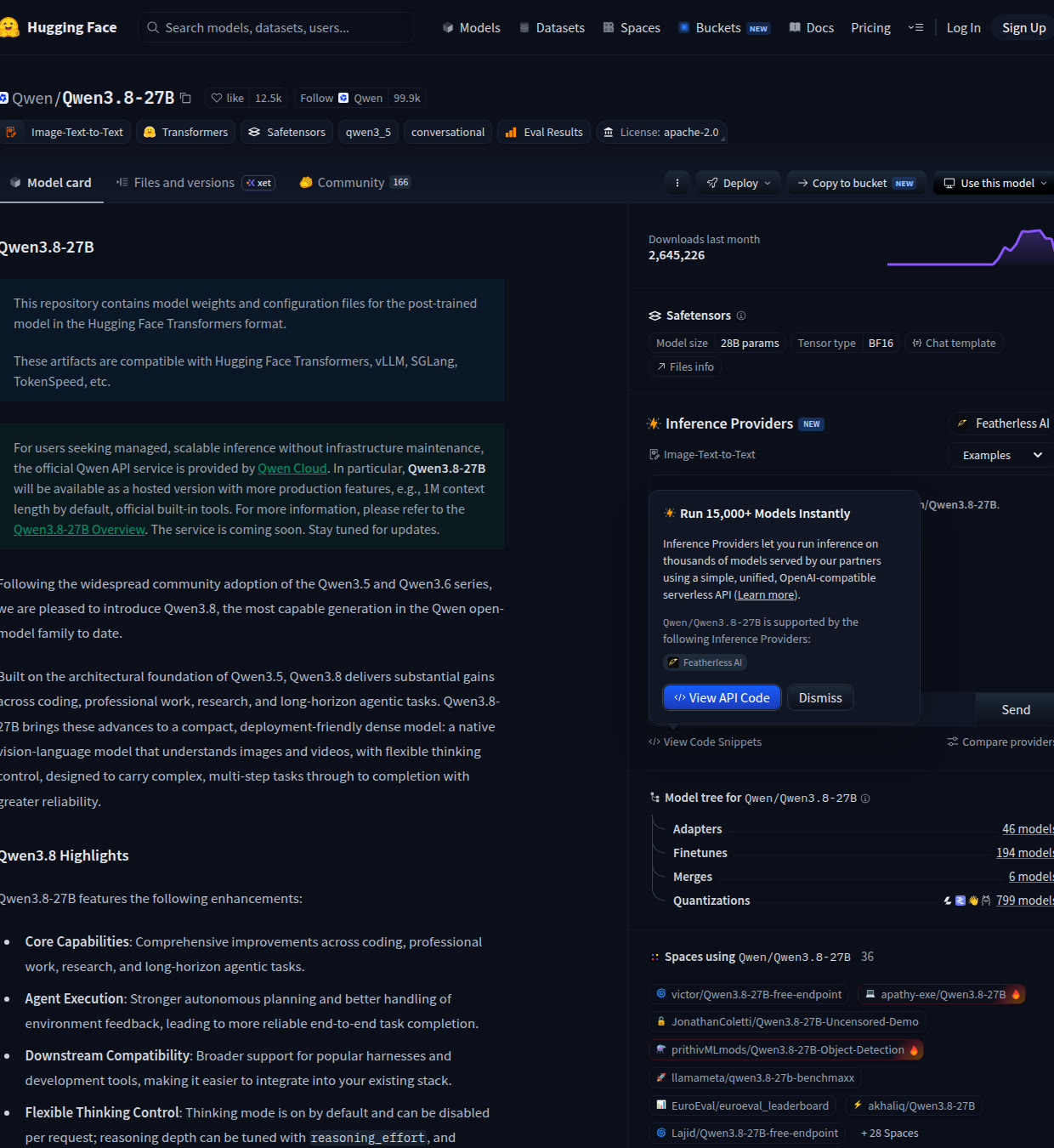Open 799 models Quantizations link
1054x1148 pixels.
pyautogui.click(x=1025, y=901)
